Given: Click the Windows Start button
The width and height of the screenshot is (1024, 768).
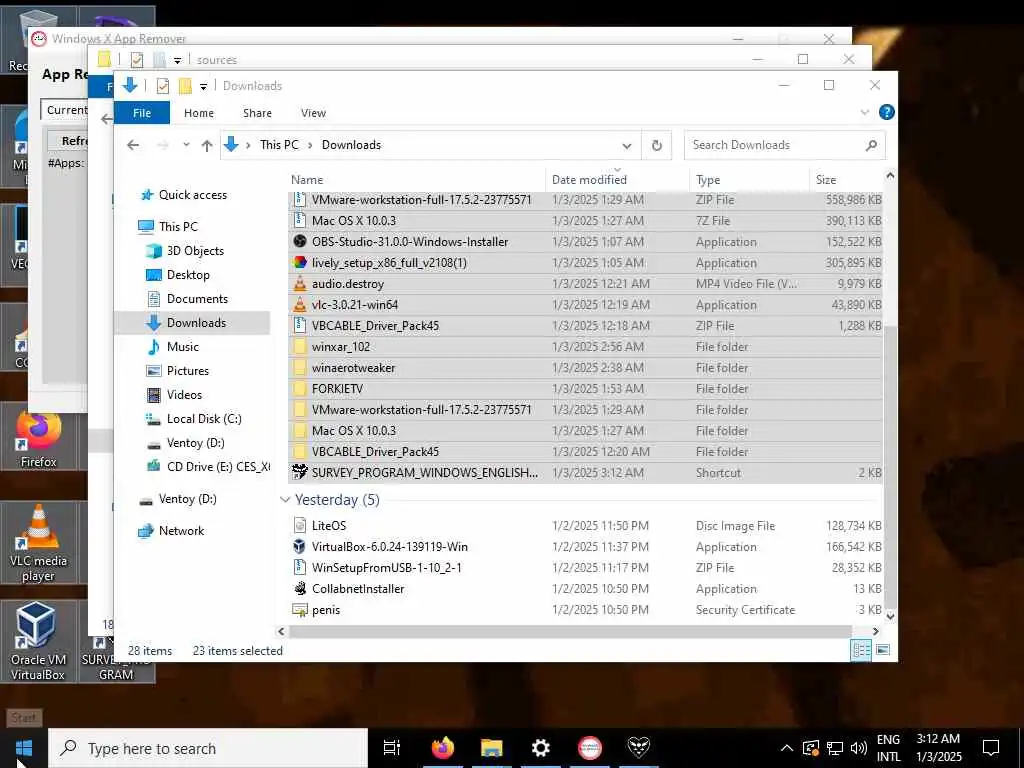Looking at the screenshot, I should point(24,748).
